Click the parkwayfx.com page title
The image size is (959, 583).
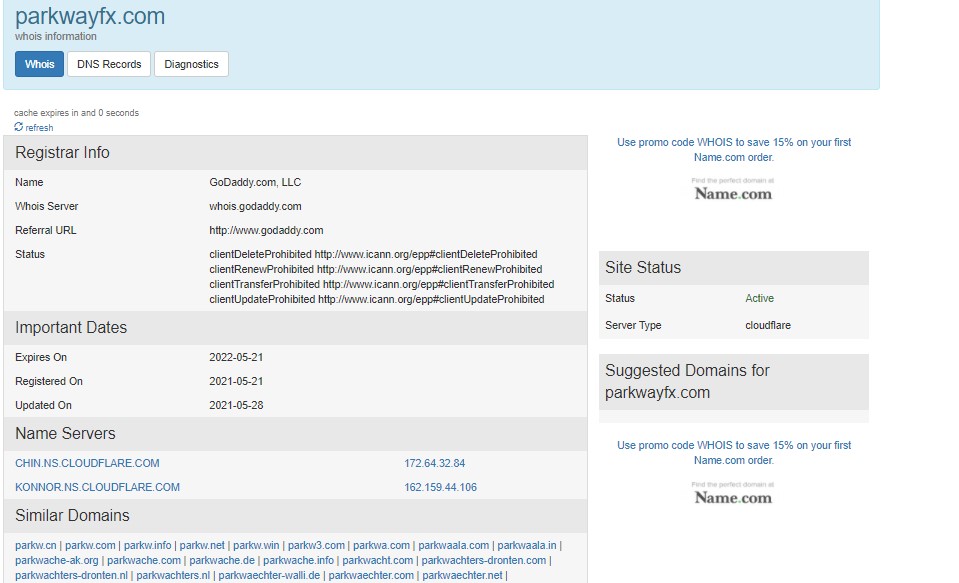(x=90, y=16)
